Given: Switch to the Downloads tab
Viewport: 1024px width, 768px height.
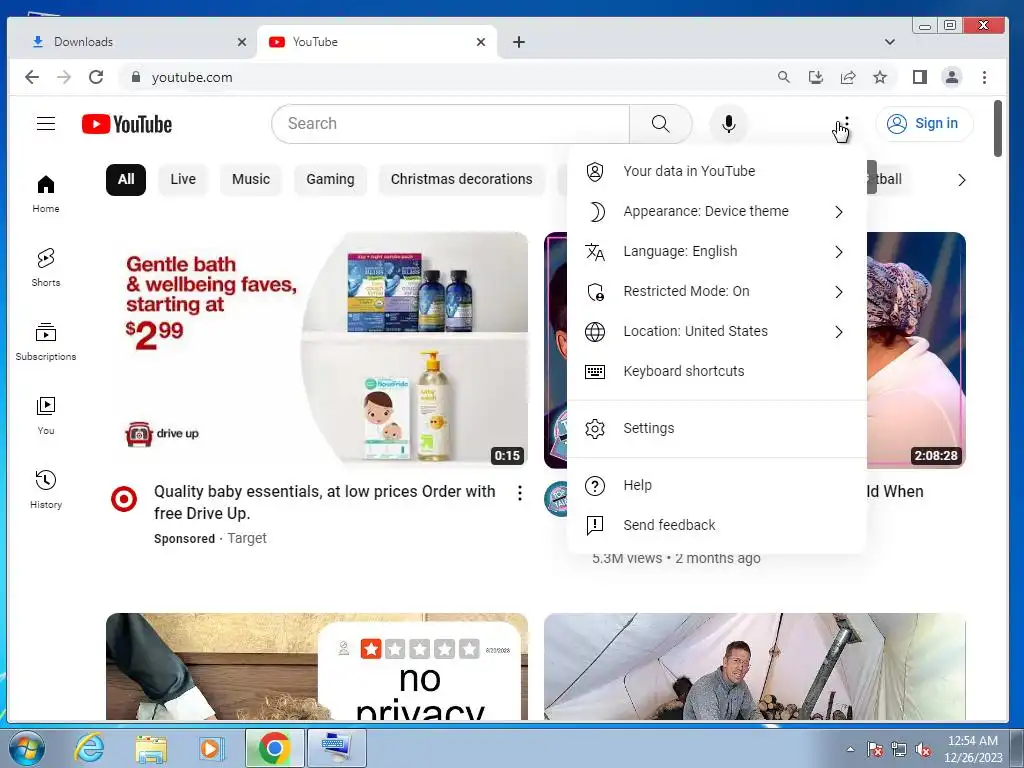Looking at the screenshot, I should pyautogui.click(x=133, y=42).
